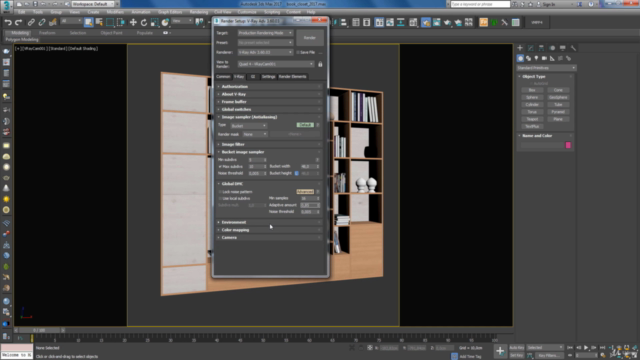Image resolution: width=640 pixels, height=360 pixels.
Task: Open the View to Render dropdown
Action: 276,64
